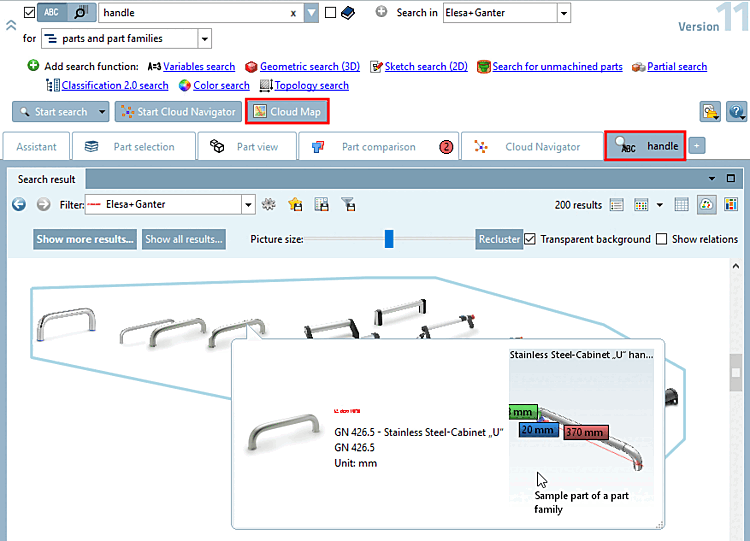This screenshot has height=541, width=750.
Task: Click Show more results button
Action: pos(85,239)
